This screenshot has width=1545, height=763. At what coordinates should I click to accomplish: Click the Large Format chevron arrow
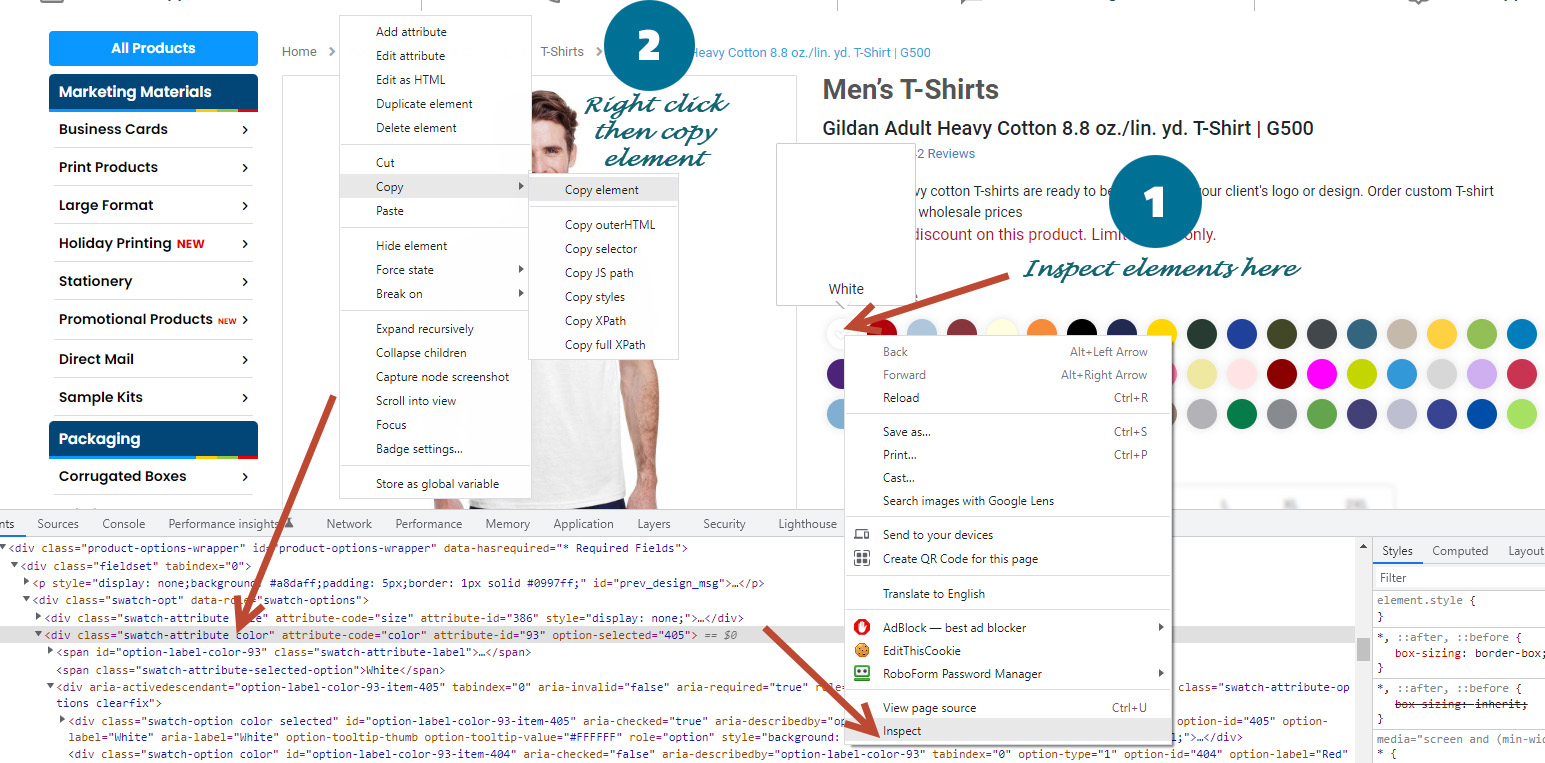click(245, 206)
